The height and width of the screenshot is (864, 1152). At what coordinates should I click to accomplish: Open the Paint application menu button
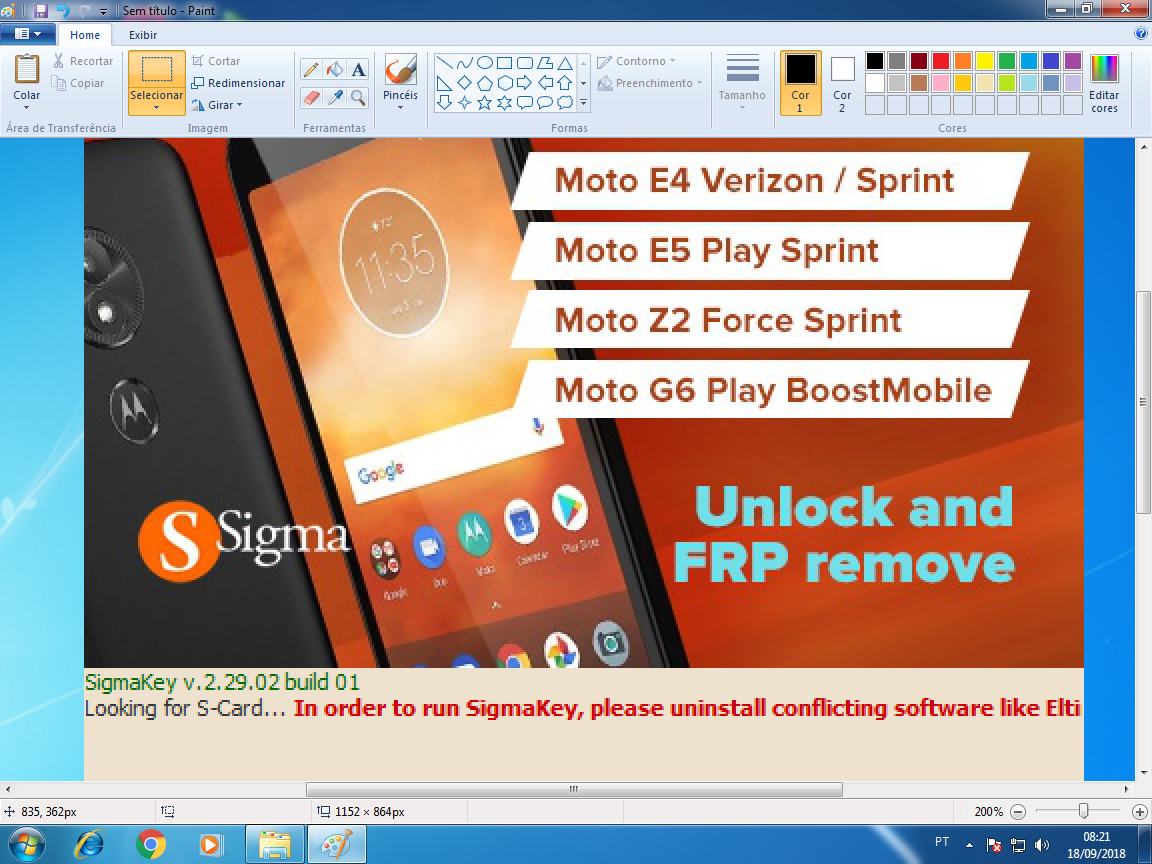[x=28, y=34]
